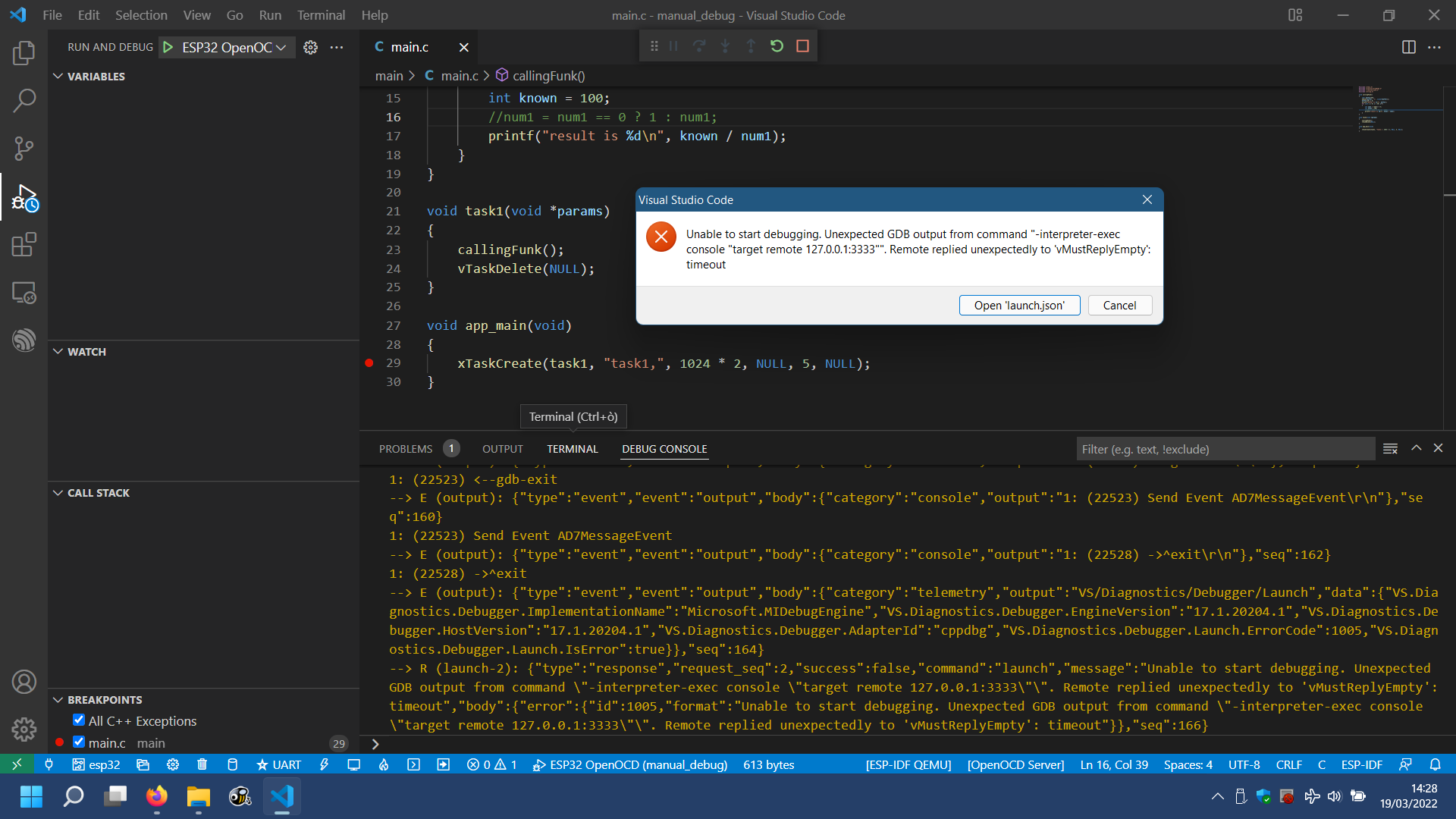Switch to OUTPUT panel tab
1456x819 pixels.
pos(503,449)
